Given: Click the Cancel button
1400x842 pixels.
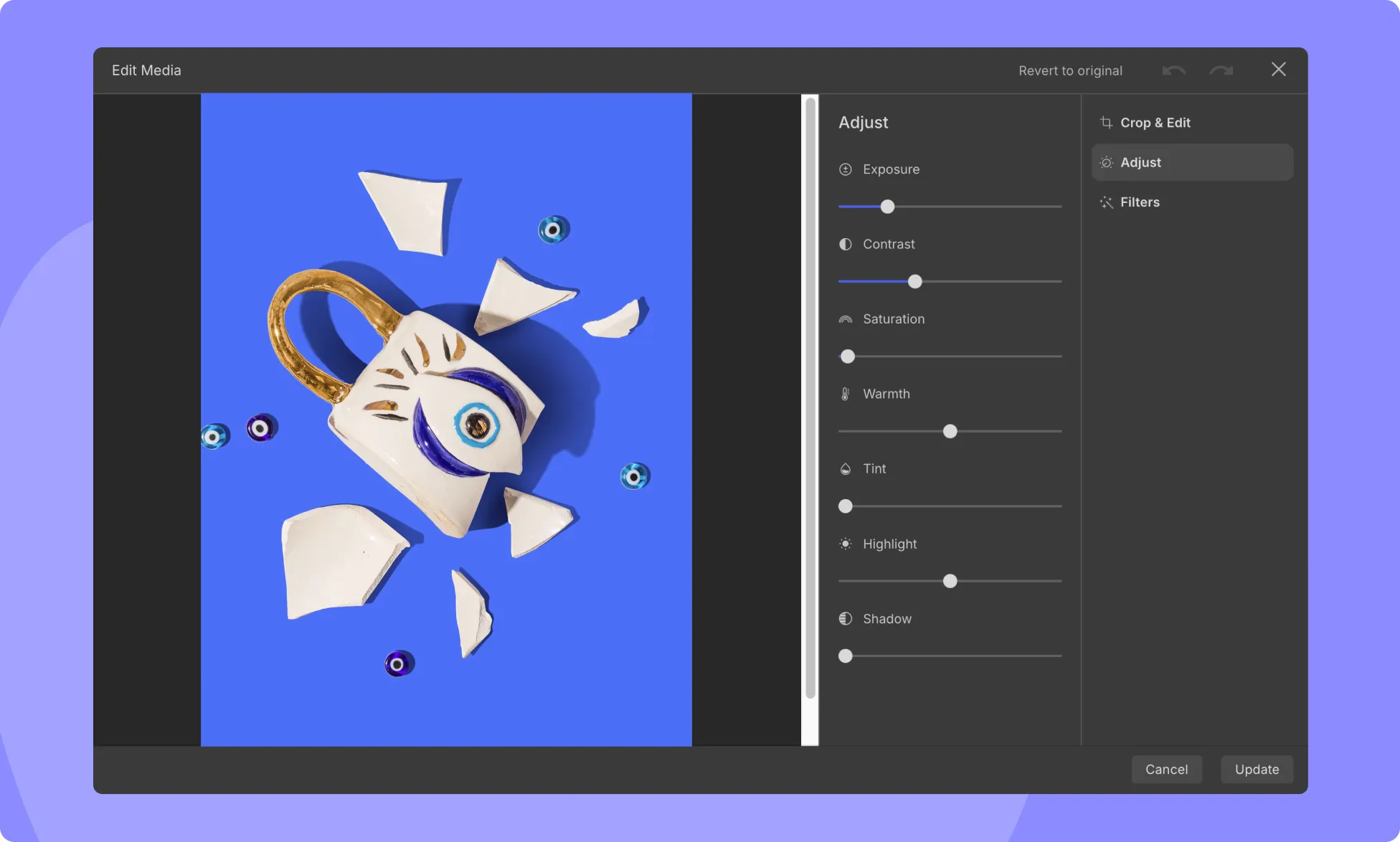Looking at the screenshot, I should click(1166, 770).
